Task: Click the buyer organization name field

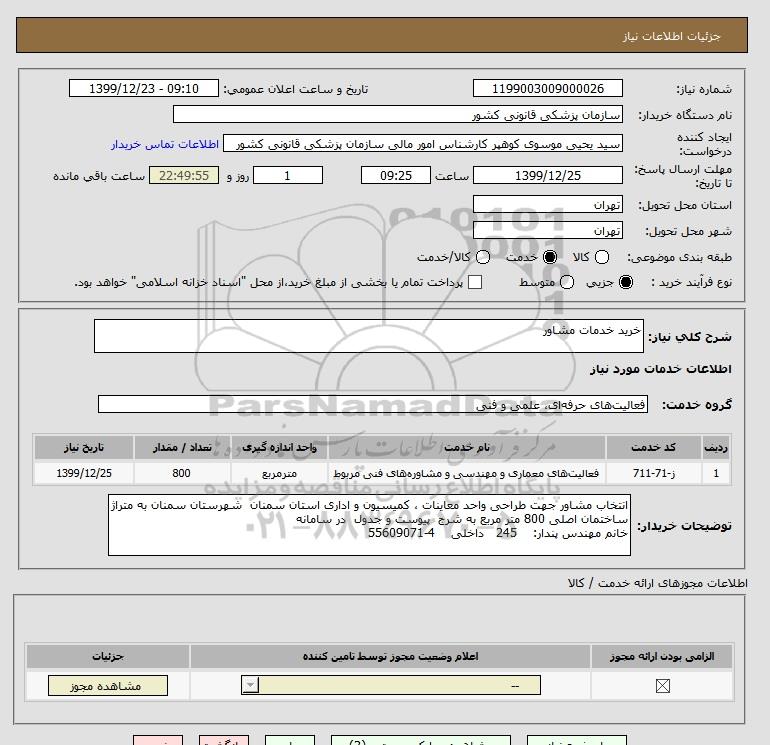Action: click(x=398, y=114)
